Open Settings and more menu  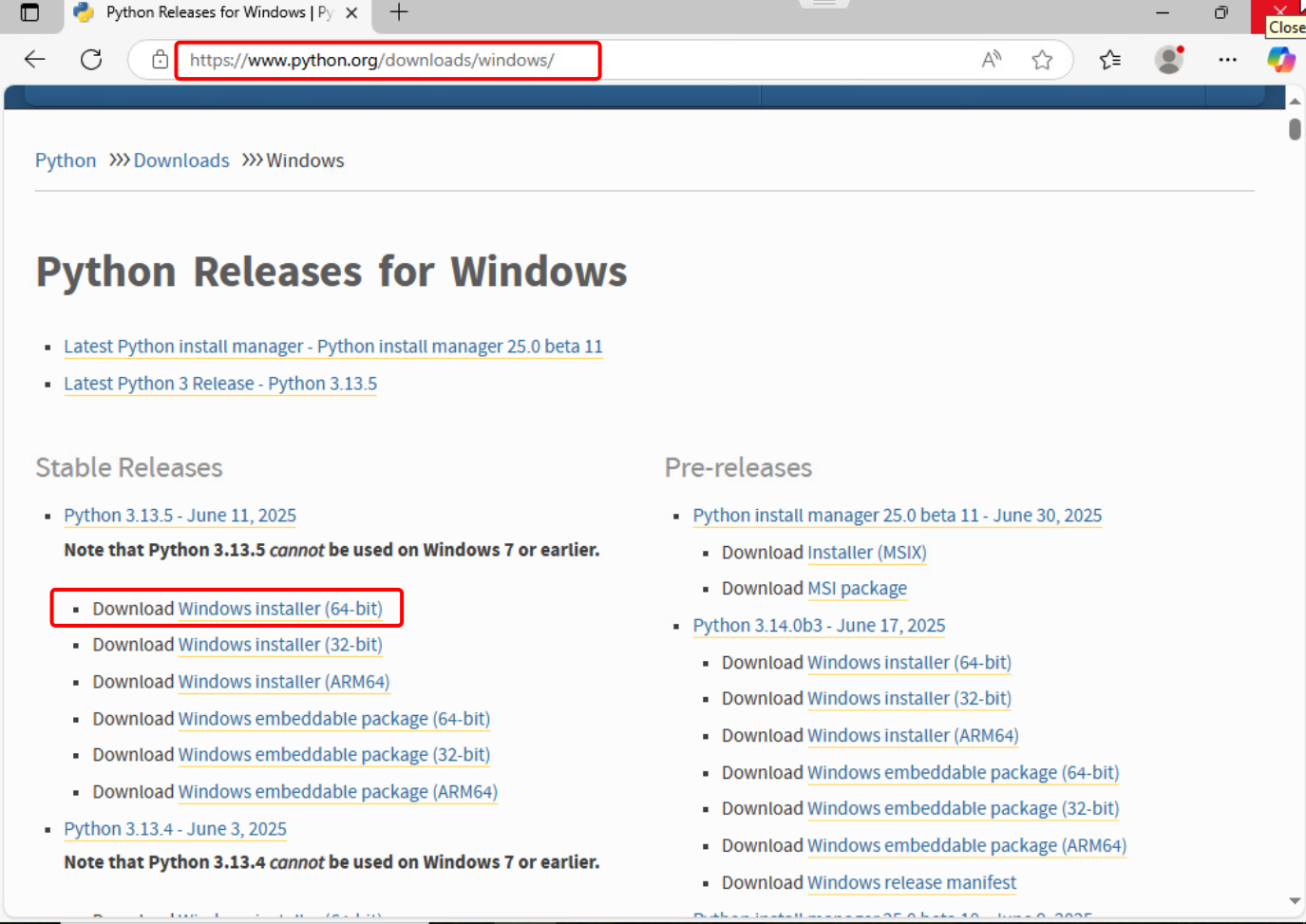1228,59
